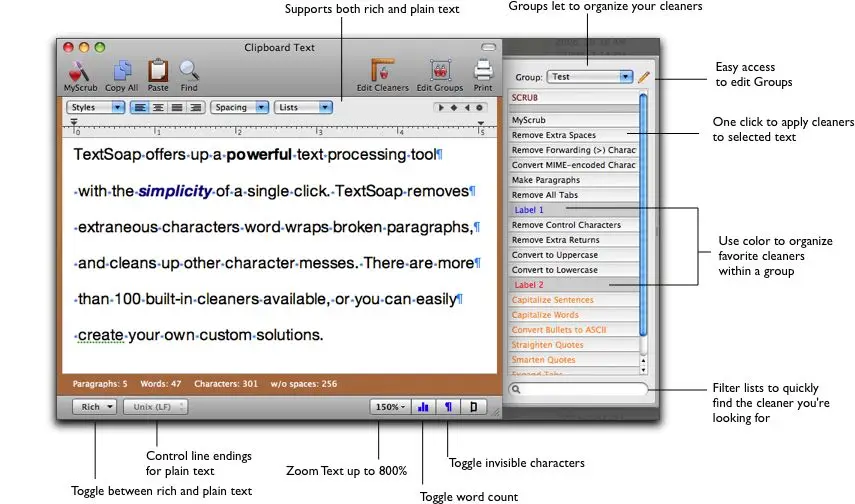Click the Characters: 301 status entry
855x504 pixels.
226,384
